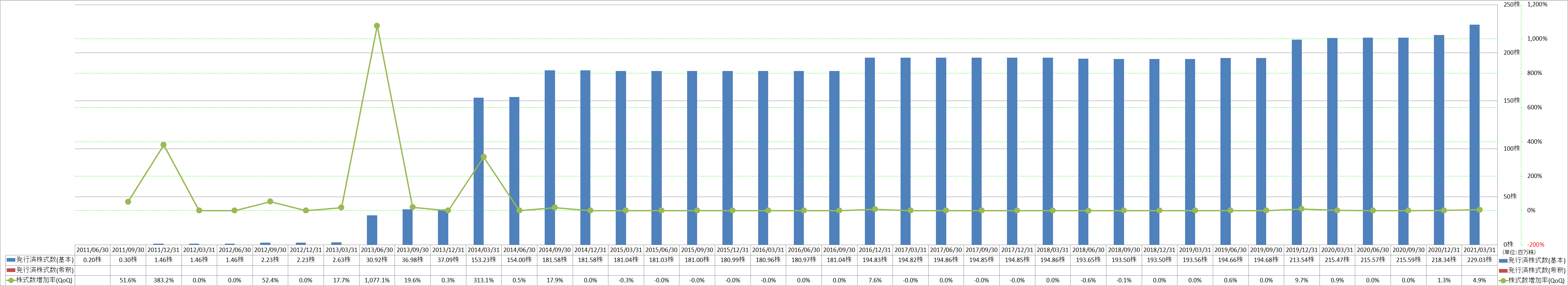The height and width of the screenshot is (286, 1568).
Task: Click the red -200% axis label
Action: [x=1536, y=245]
